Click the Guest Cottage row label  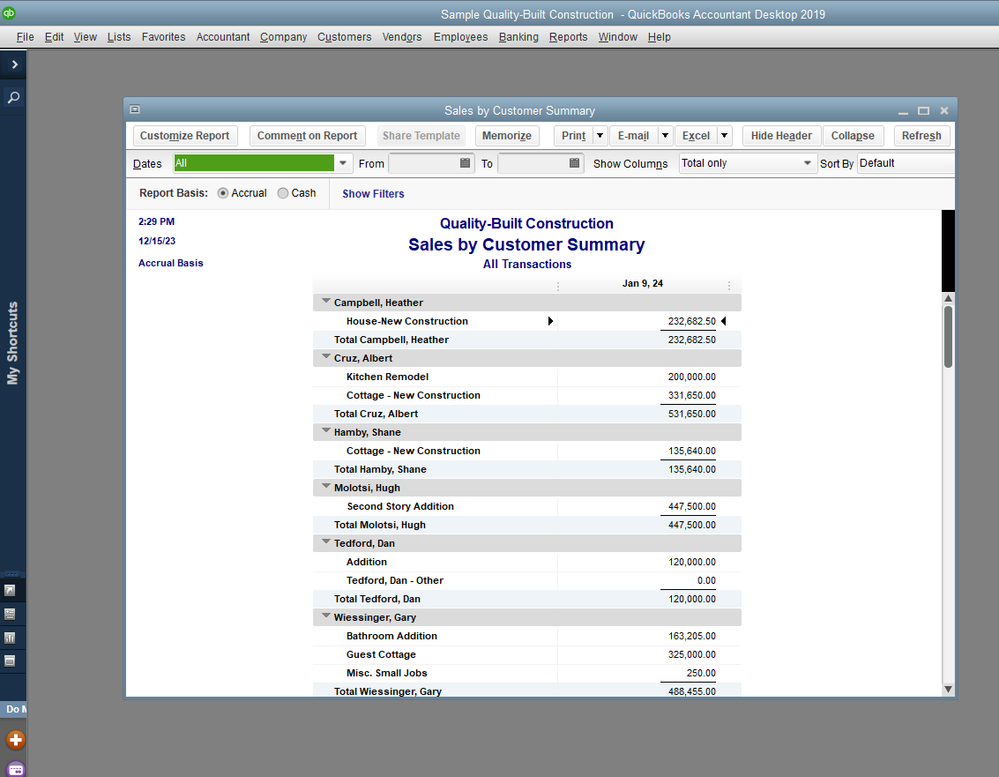(x=381, y=654)
